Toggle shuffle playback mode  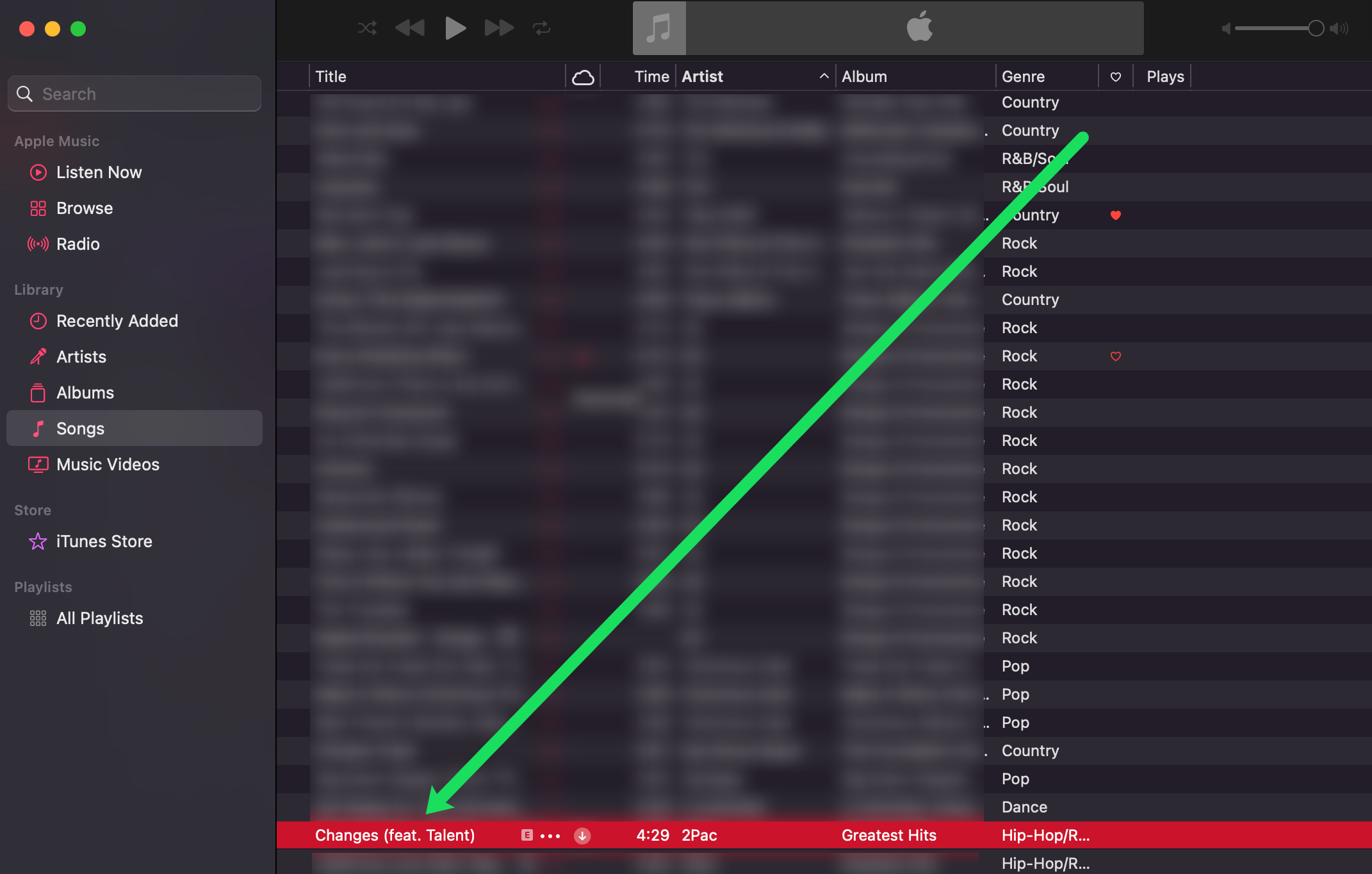[x=367, y=28]
